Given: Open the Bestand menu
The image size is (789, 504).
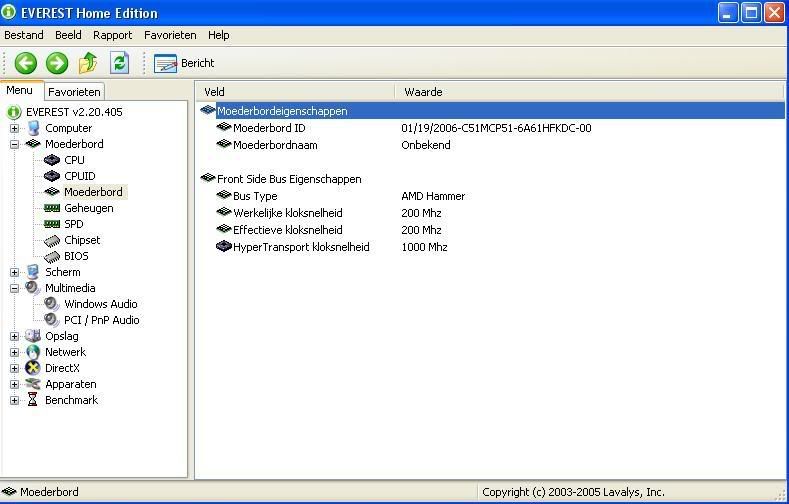Looking at the screenshot, I should 24,35.
